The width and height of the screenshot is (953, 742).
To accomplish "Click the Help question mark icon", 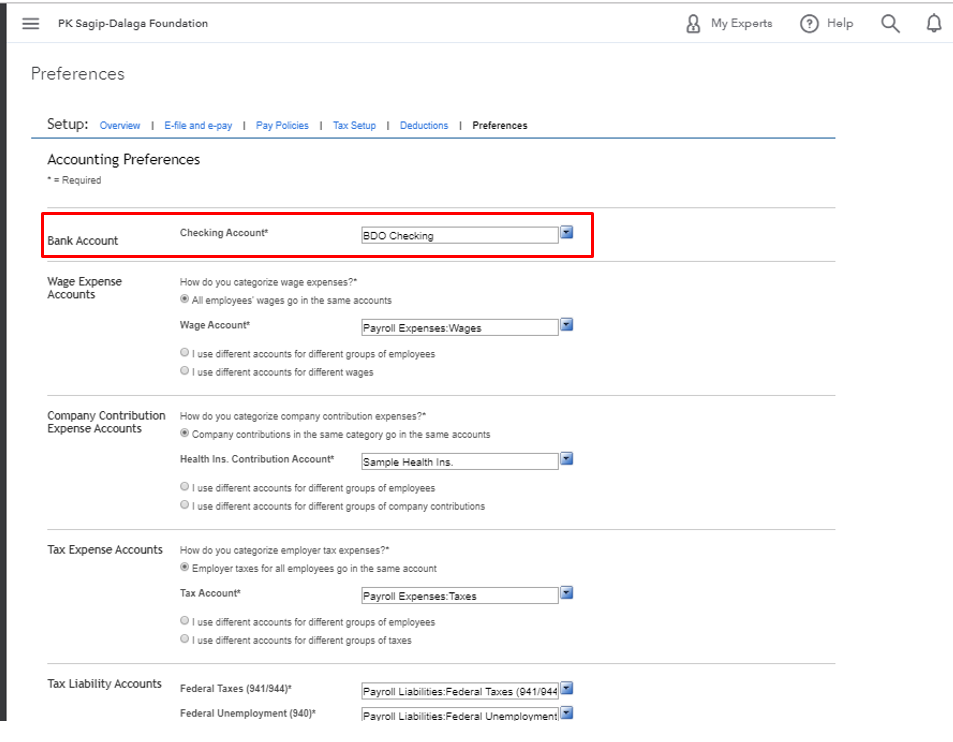I will tap(809, 24).
